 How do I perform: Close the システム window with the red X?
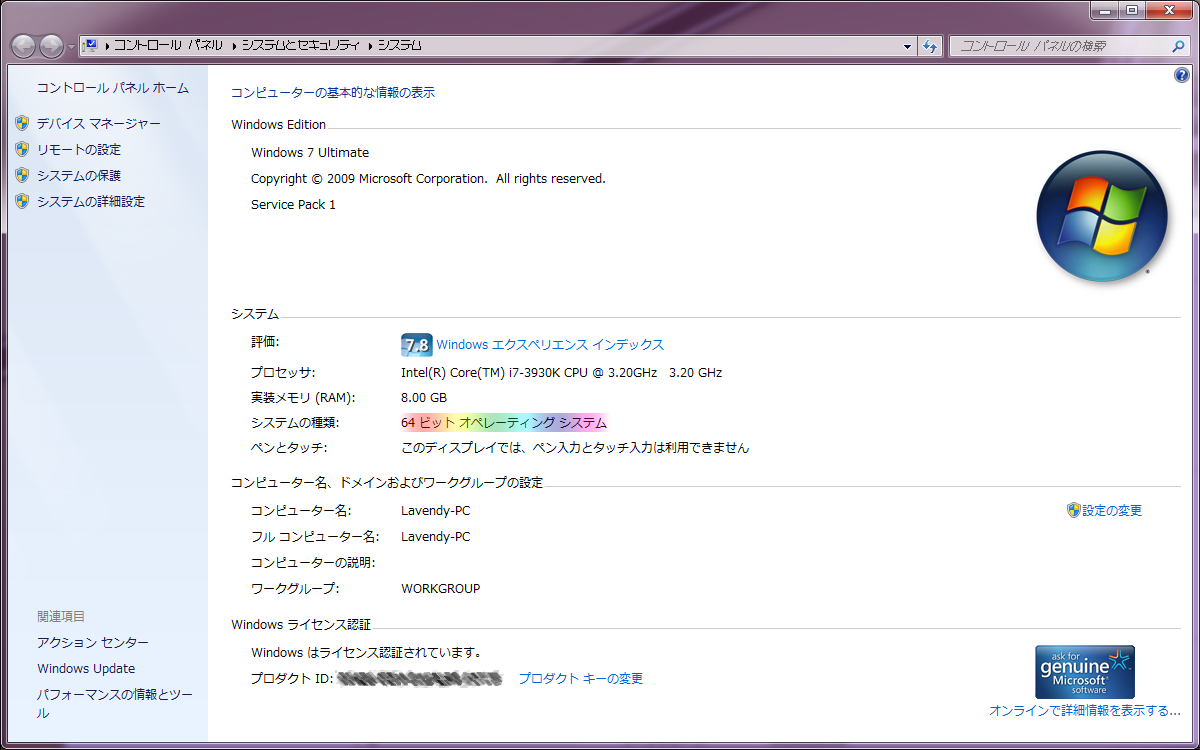coord(1168,10)
